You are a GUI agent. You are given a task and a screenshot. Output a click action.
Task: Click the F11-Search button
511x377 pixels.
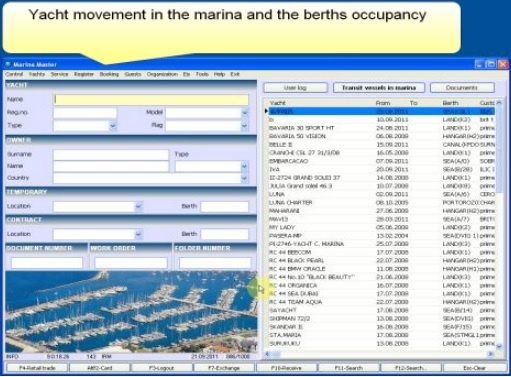tap(349, 368)
